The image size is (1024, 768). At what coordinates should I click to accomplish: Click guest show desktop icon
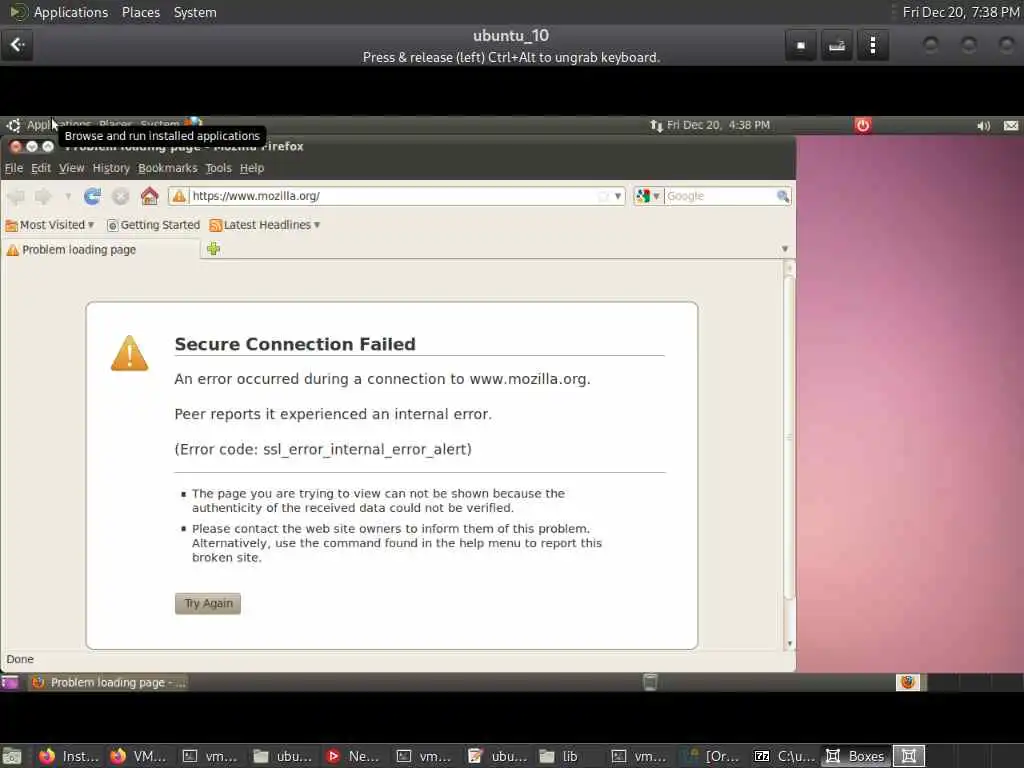click(10, 682)
